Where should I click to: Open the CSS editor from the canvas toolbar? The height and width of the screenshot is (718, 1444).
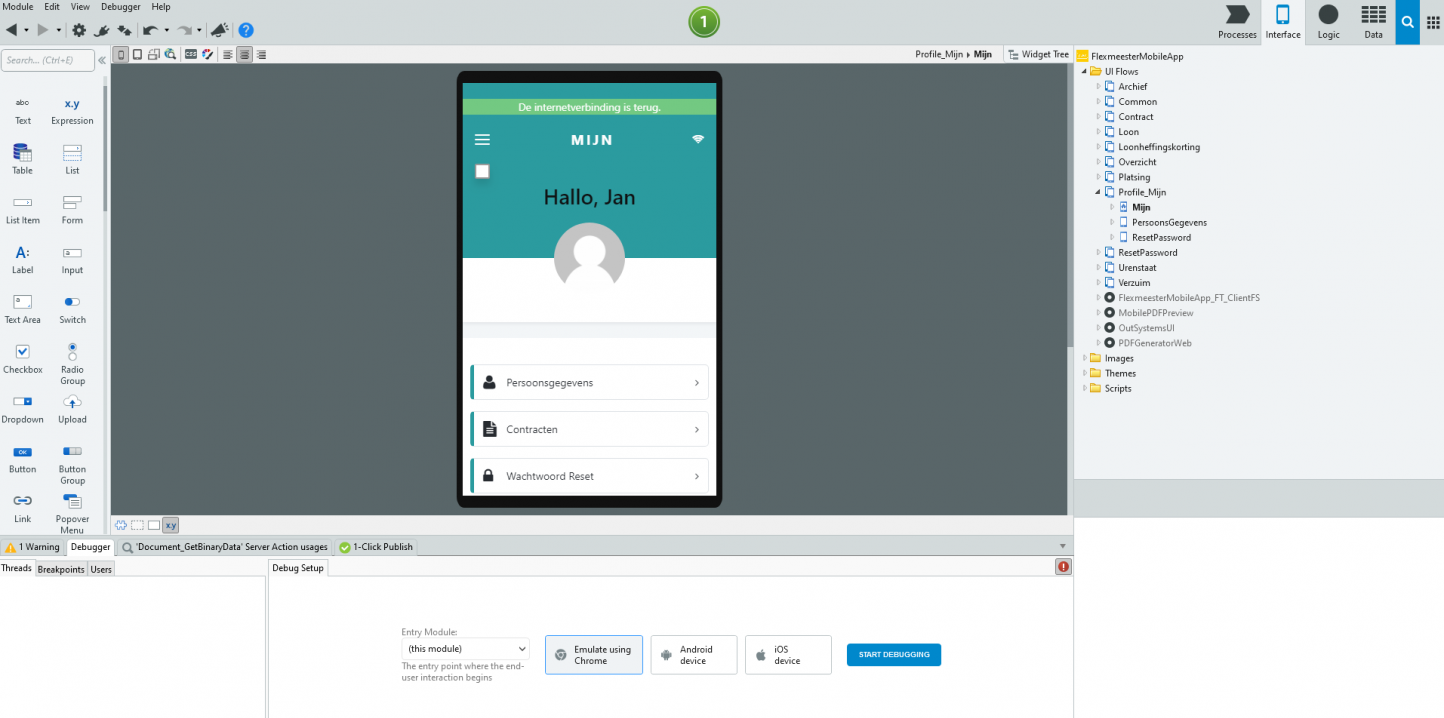(x=190, y=54)
